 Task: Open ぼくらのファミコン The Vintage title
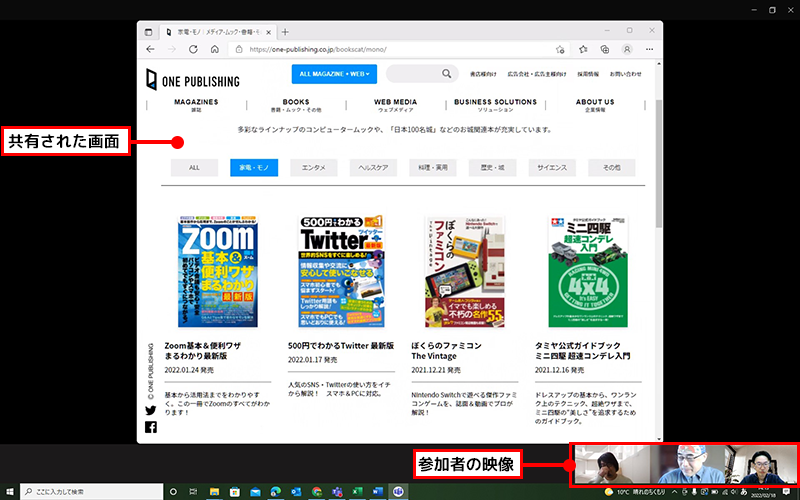coord(446,351)
